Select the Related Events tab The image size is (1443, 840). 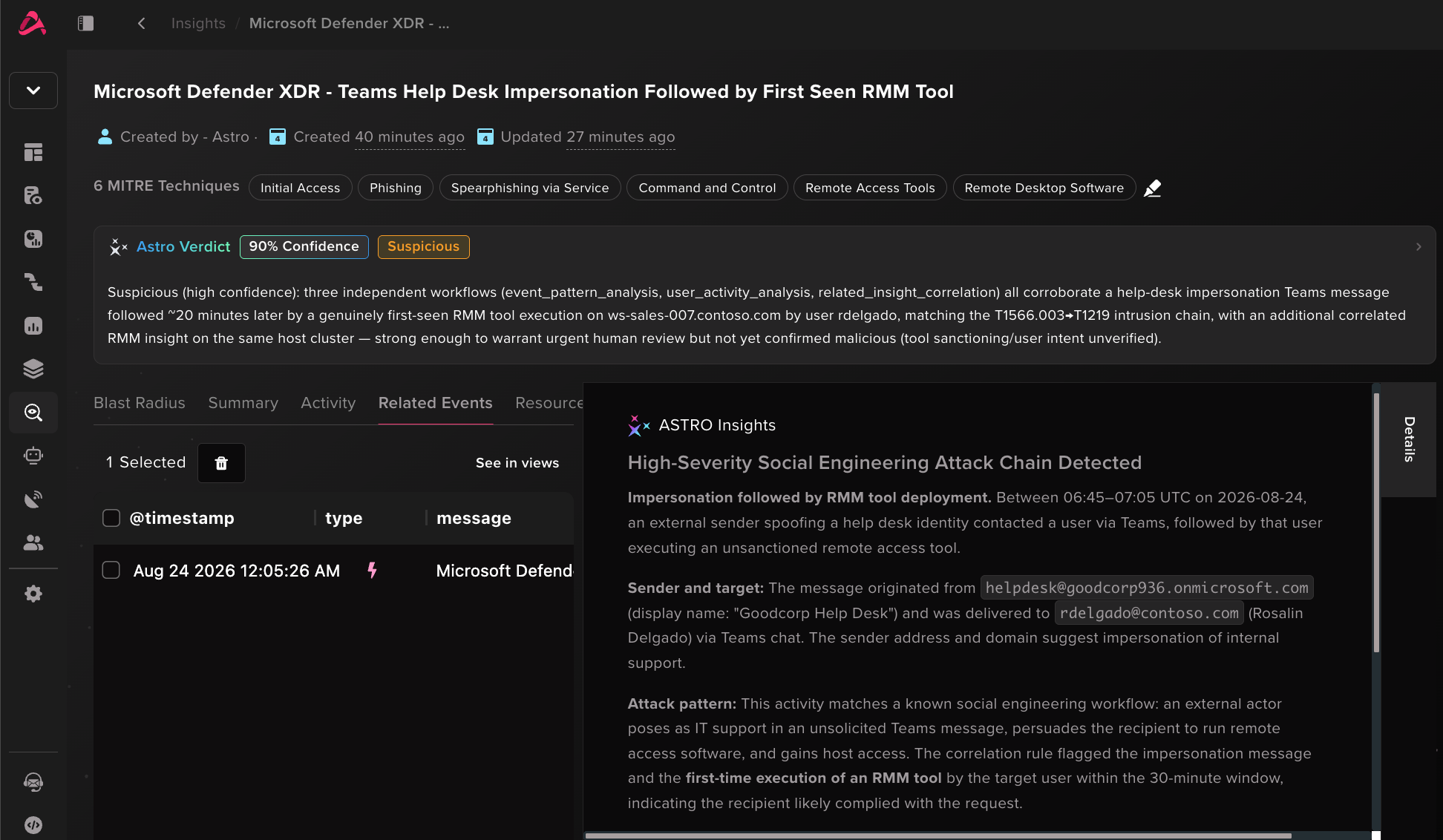pos(436,403)
